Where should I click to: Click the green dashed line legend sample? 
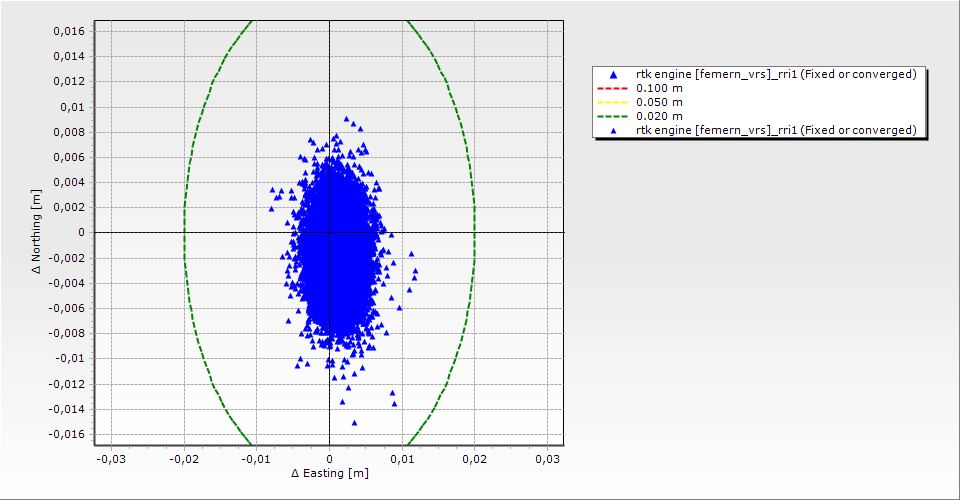[613, 116]
